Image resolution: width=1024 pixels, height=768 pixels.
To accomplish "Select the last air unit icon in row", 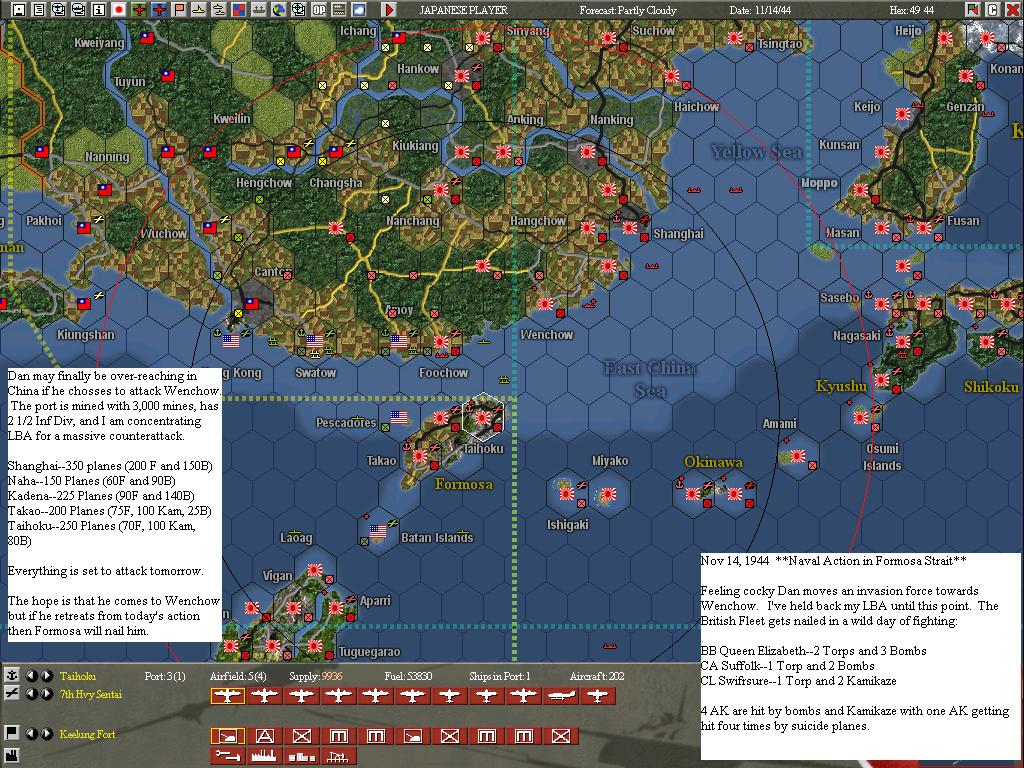I will 598,696.
